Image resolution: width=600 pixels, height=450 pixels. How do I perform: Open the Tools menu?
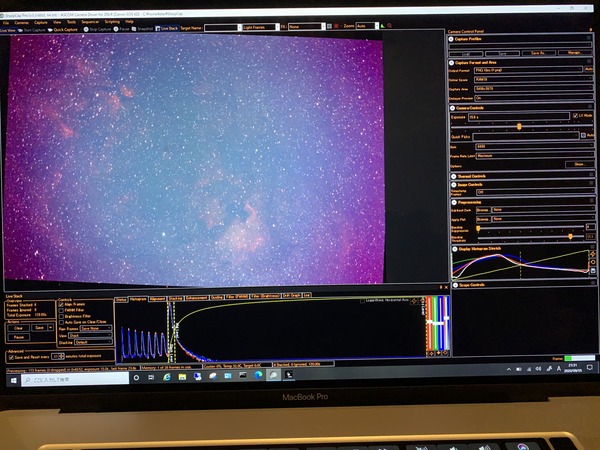[x=71, y=22]
